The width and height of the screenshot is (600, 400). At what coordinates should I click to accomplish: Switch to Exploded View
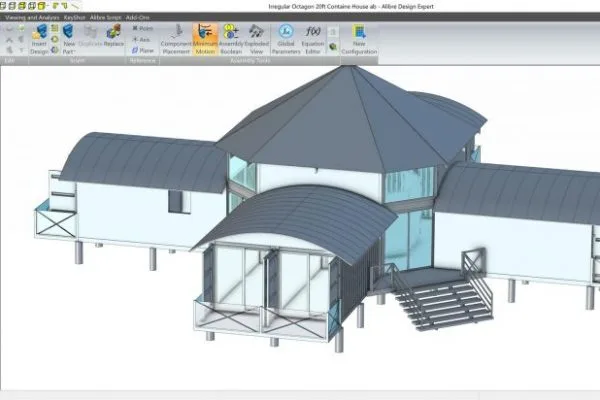256,39
